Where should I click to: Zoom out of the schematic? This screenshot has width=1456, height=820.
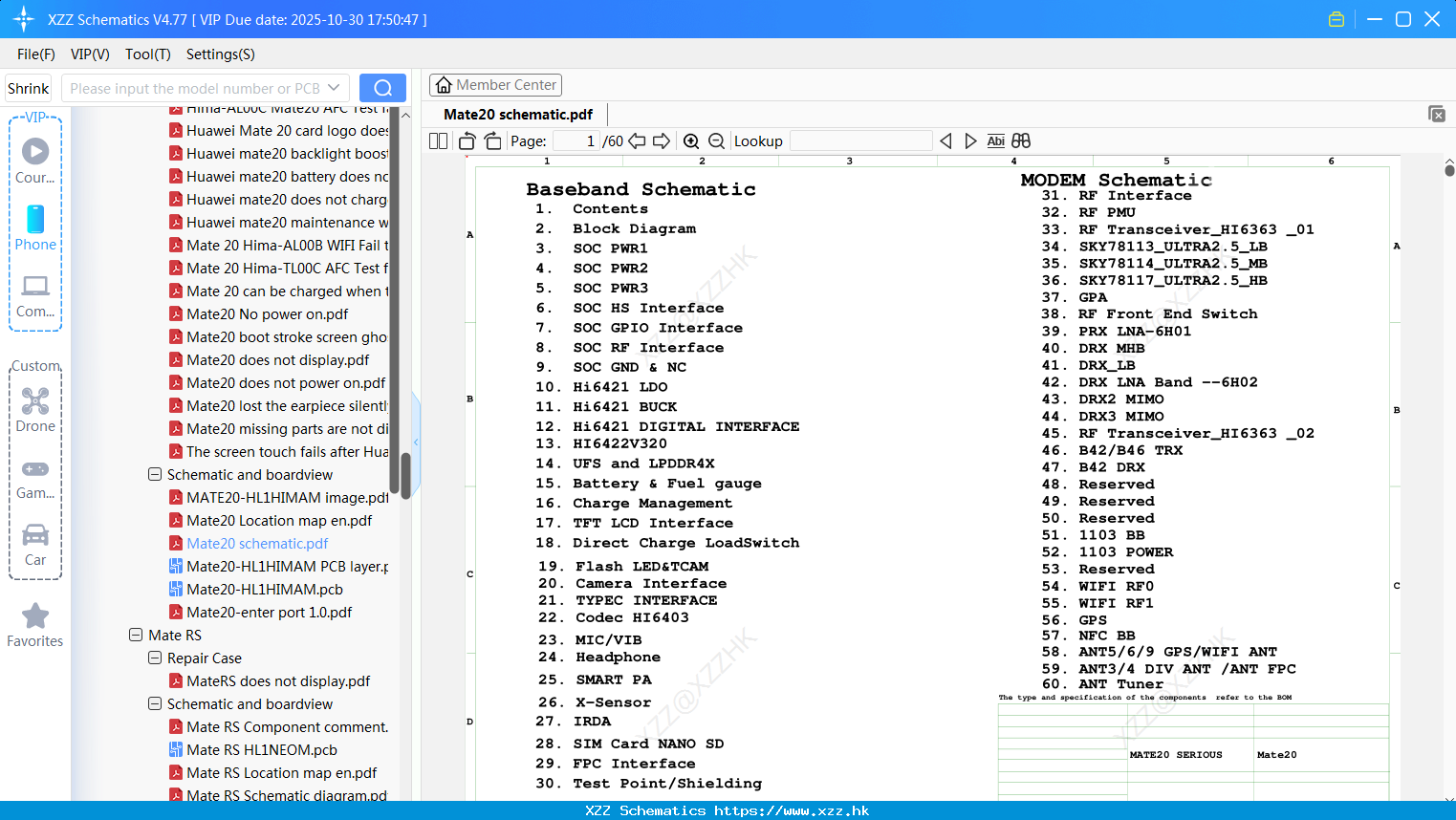pos(716,141)
